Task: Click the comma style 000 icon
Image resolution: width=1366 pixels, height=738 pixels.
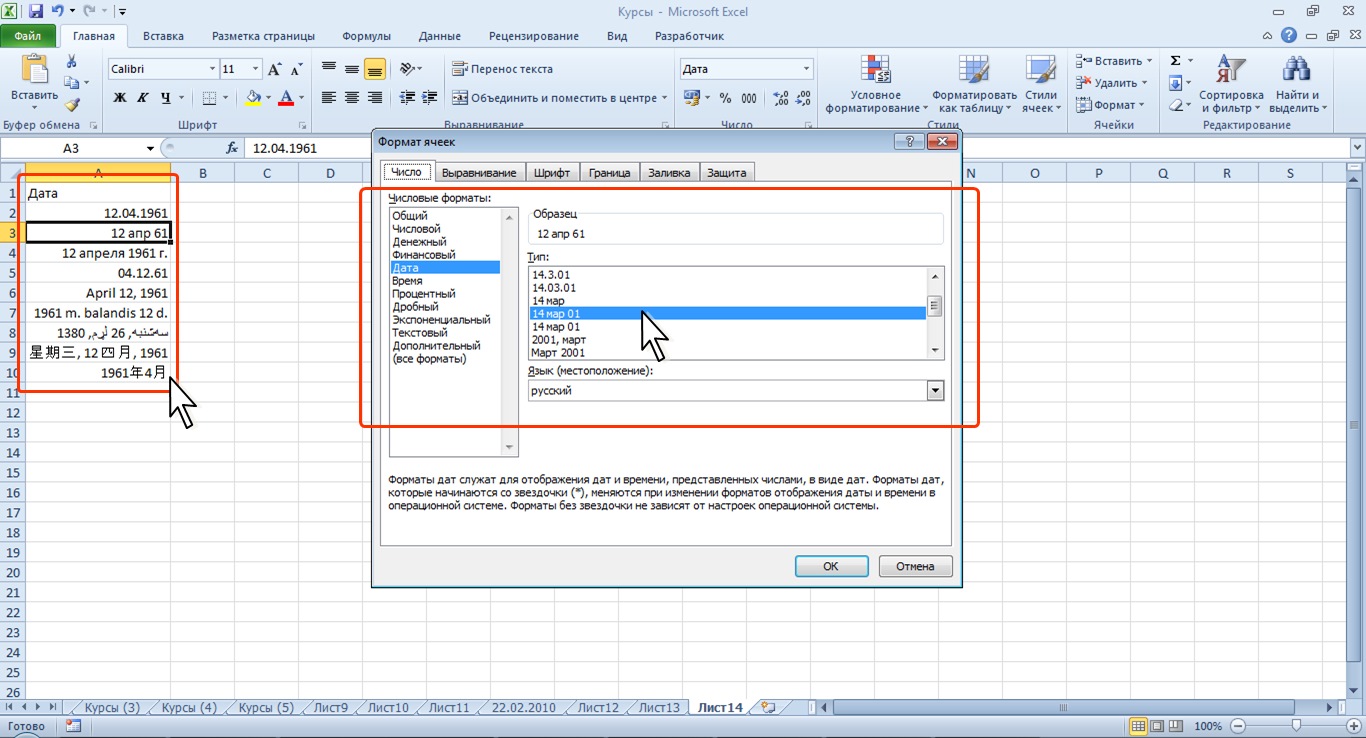Action: tap(750, 98)
